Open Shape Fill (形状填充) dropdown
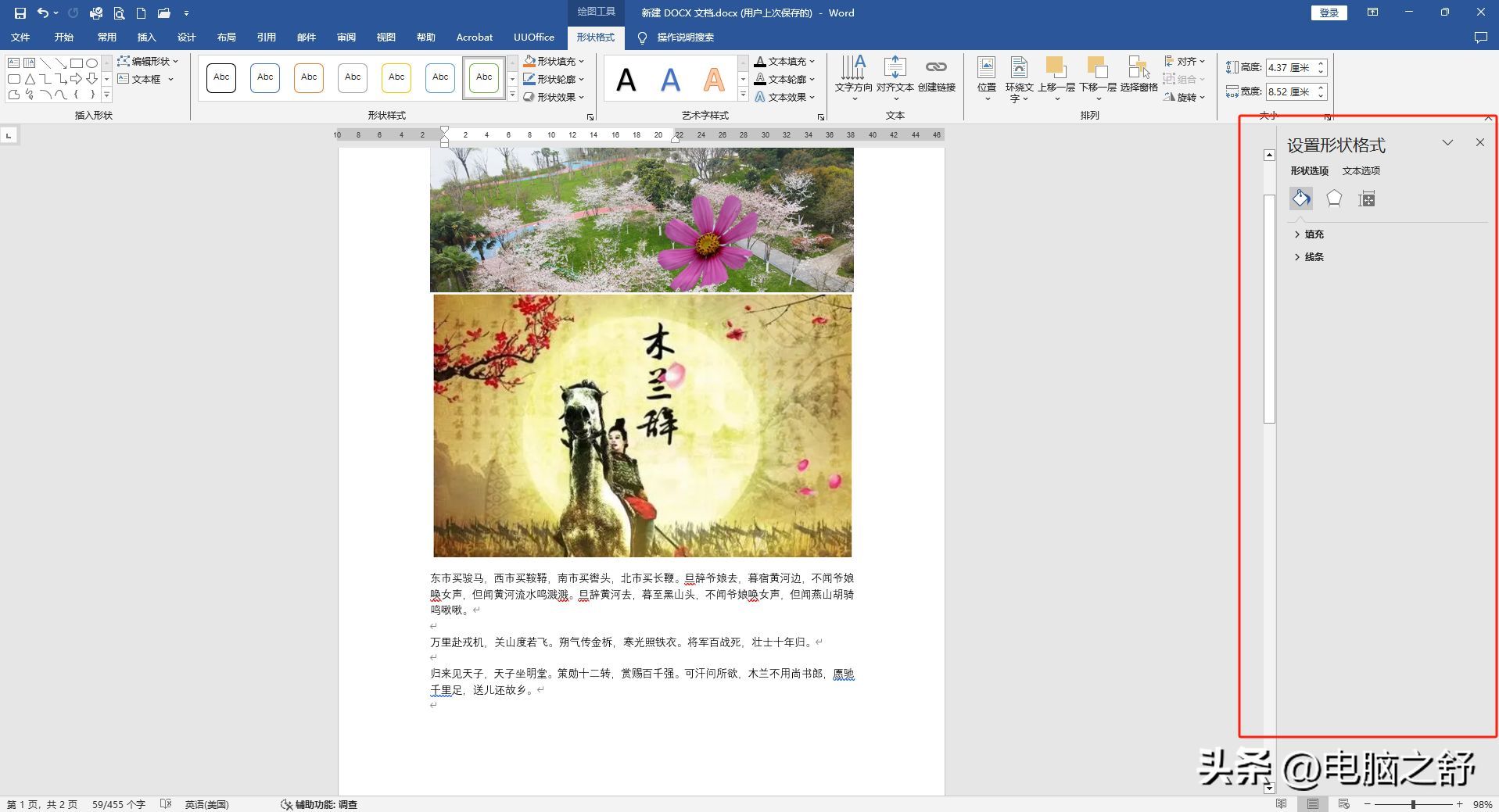The width and height of the screenshot is (1499, 812). tap(554, 61)
